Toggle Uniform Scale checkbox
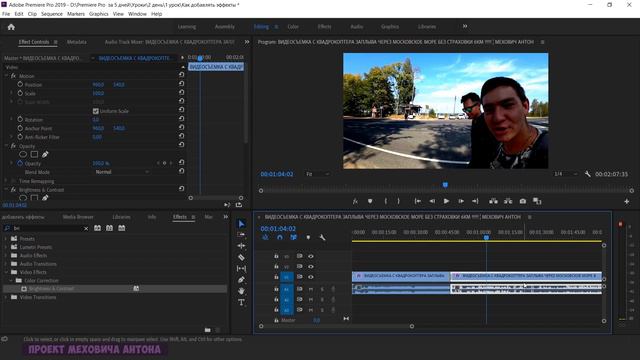This screenshot has height=360, width=640. (96, 111)
